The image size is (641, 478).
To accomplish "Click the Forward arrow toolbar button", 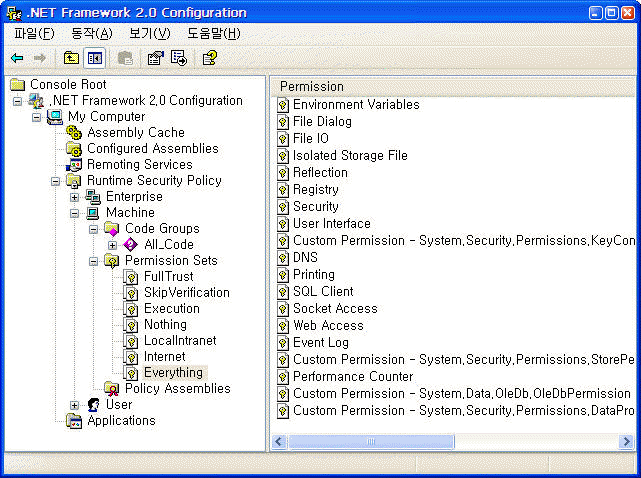I will coord(40,58).
